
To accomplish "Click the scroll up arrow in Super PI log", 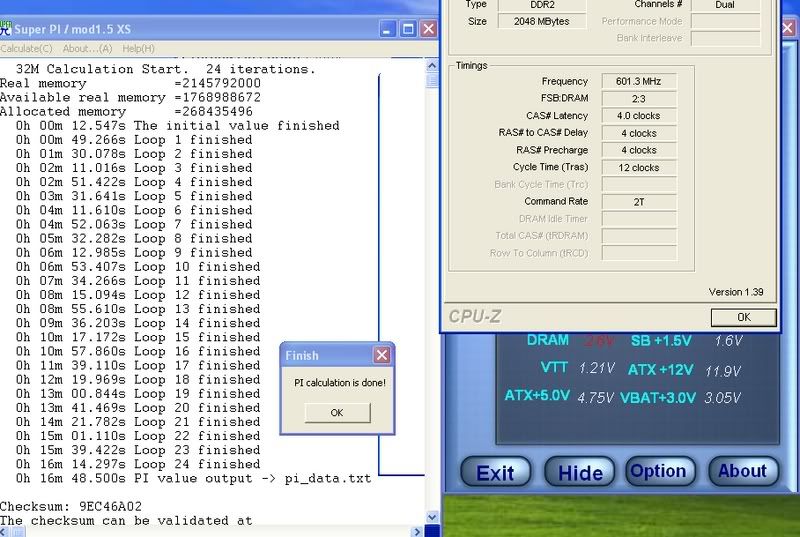I will tap(432, 65).
